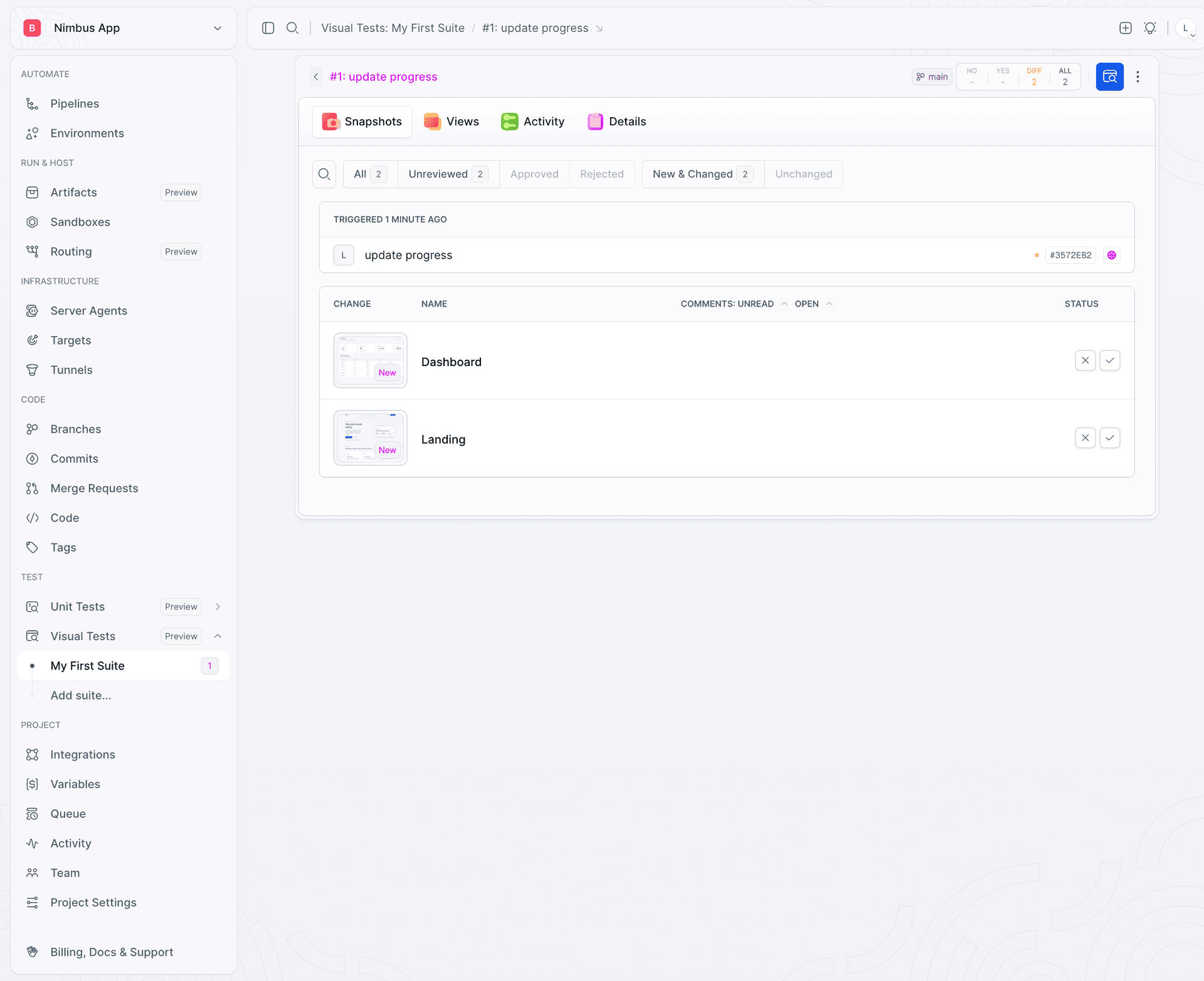Open the update progress commit row
Image resolution: width=1204 pixels, height=981 pixels.
click(726, 255)
